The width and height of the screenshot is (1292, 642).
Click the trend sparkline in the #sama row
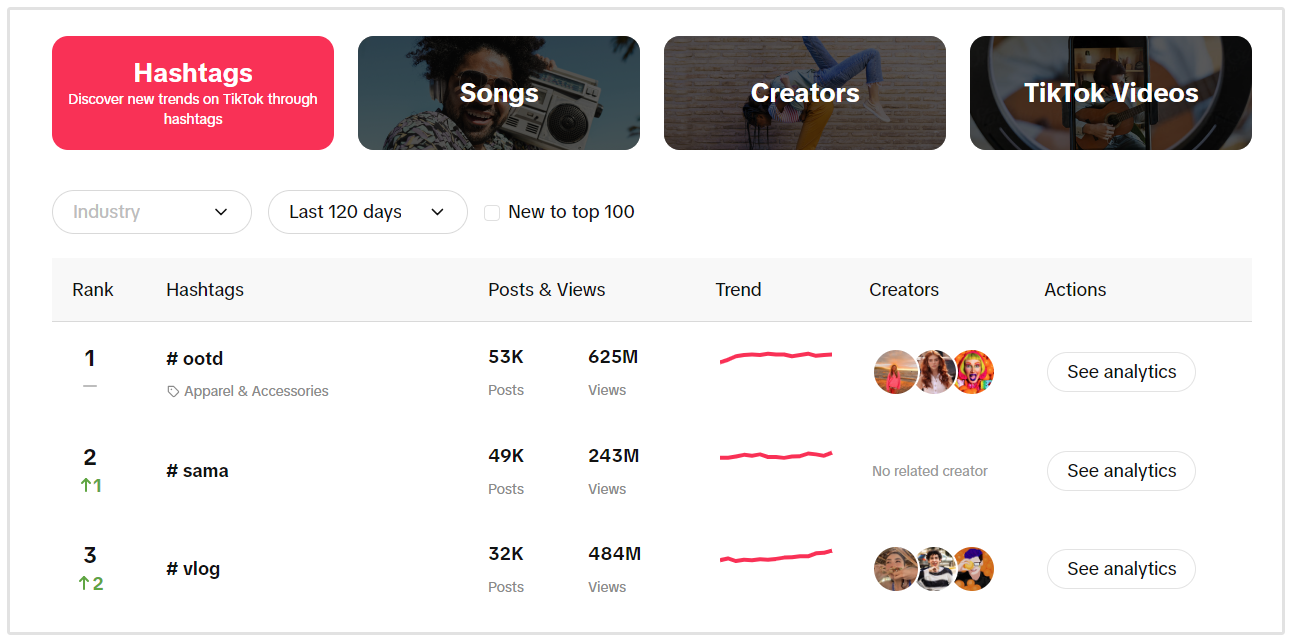pyautogui.click(x=775, y=456)
